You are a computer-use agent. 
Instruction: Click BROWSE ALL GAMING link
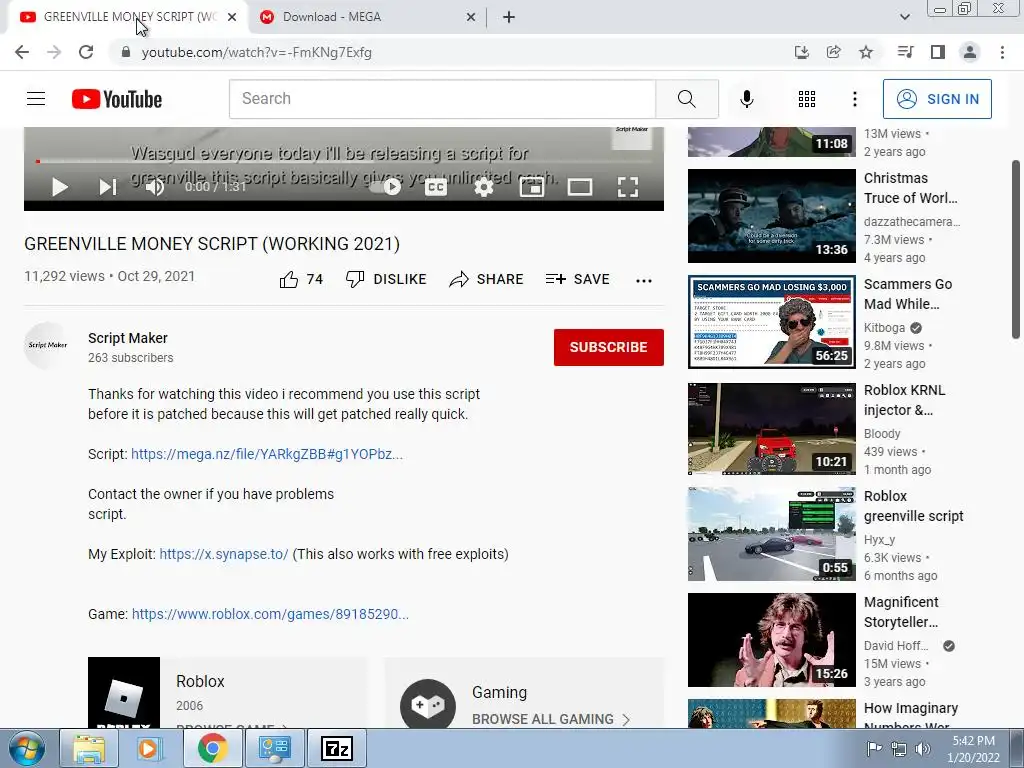(x=551, y=719)
